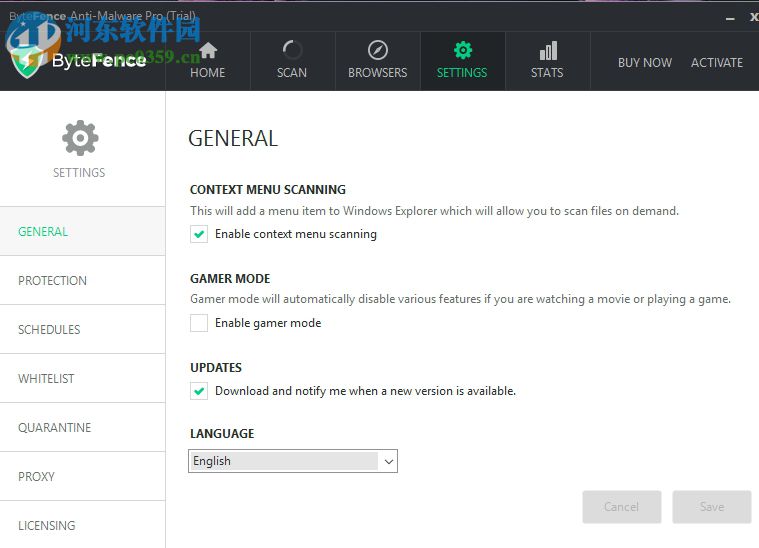
Task: Click the GENERAL page heading
Action: tap(233, 138)
